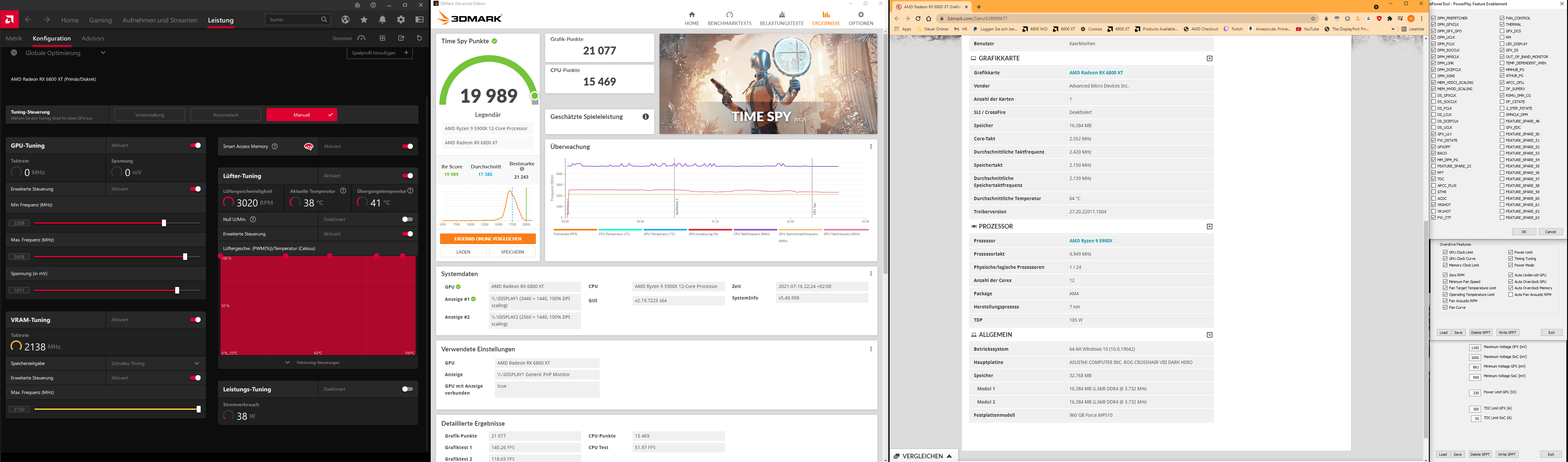Click the Chrome home button

(928, 18)
